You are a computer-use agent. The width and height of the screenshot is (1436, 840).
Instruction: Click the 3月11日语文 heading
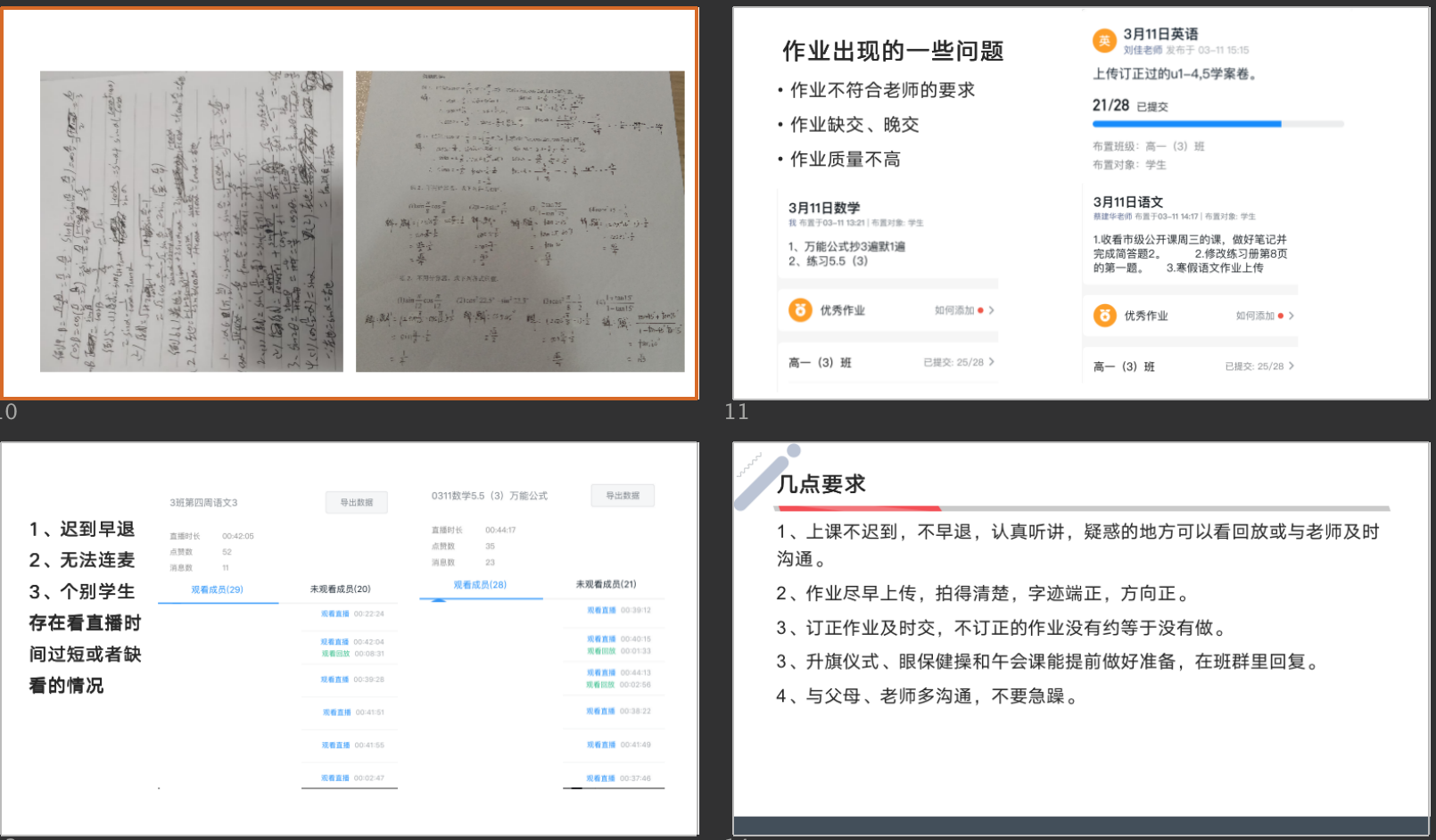pyautogui.click(x=1128, y=202)
